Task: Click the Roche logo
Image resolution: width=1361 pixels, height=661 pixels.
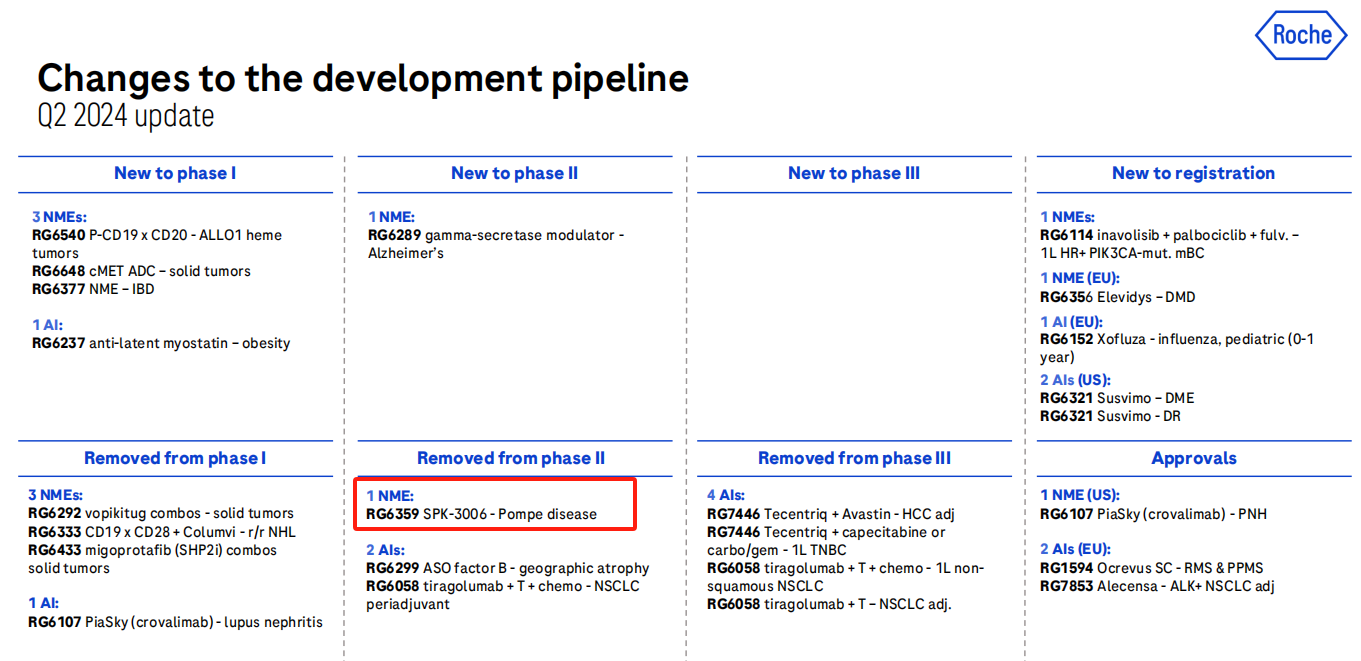Action: 1301,35
